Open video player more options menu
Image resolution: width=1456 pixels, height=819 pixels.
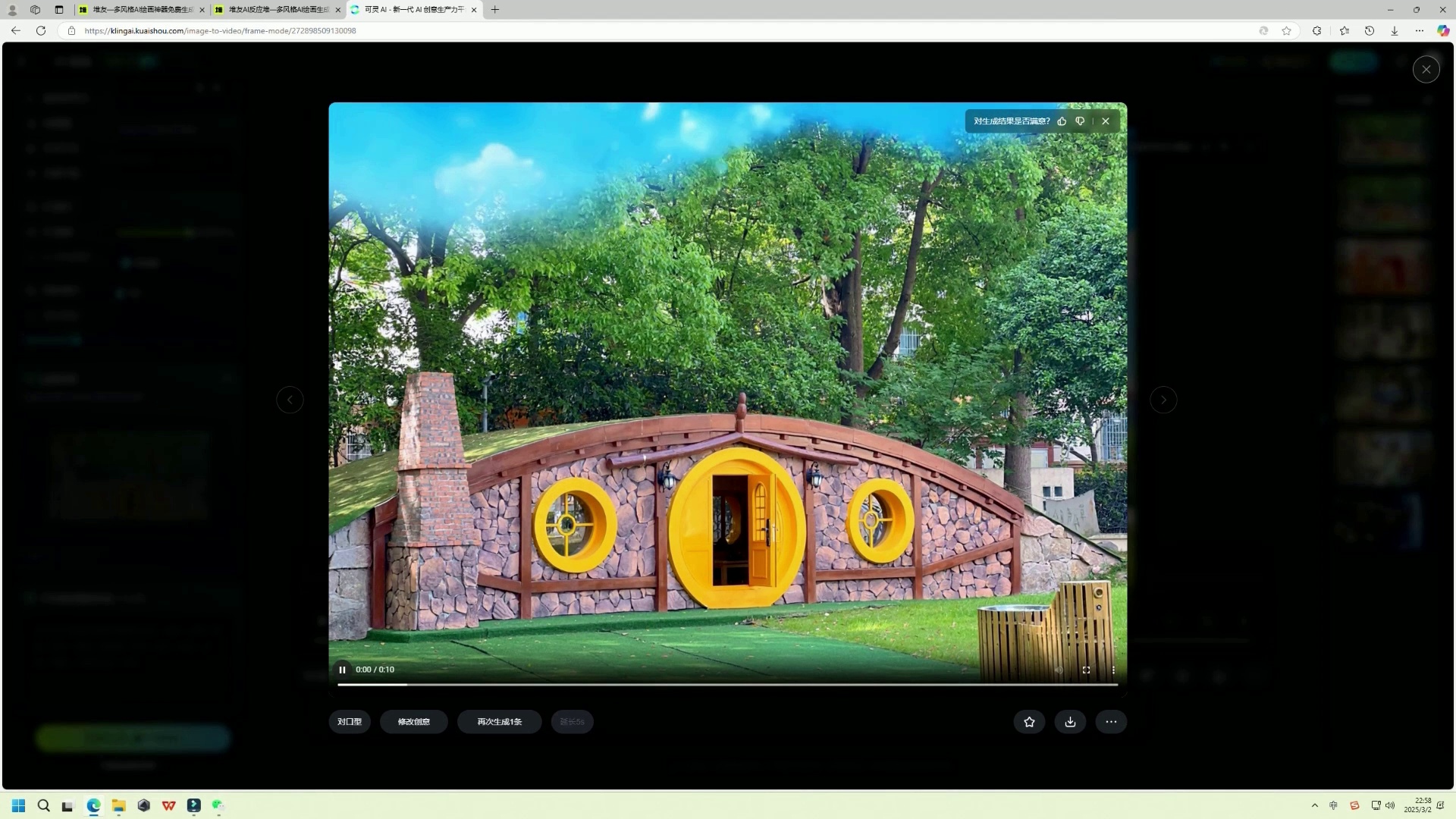[1113, 670]
